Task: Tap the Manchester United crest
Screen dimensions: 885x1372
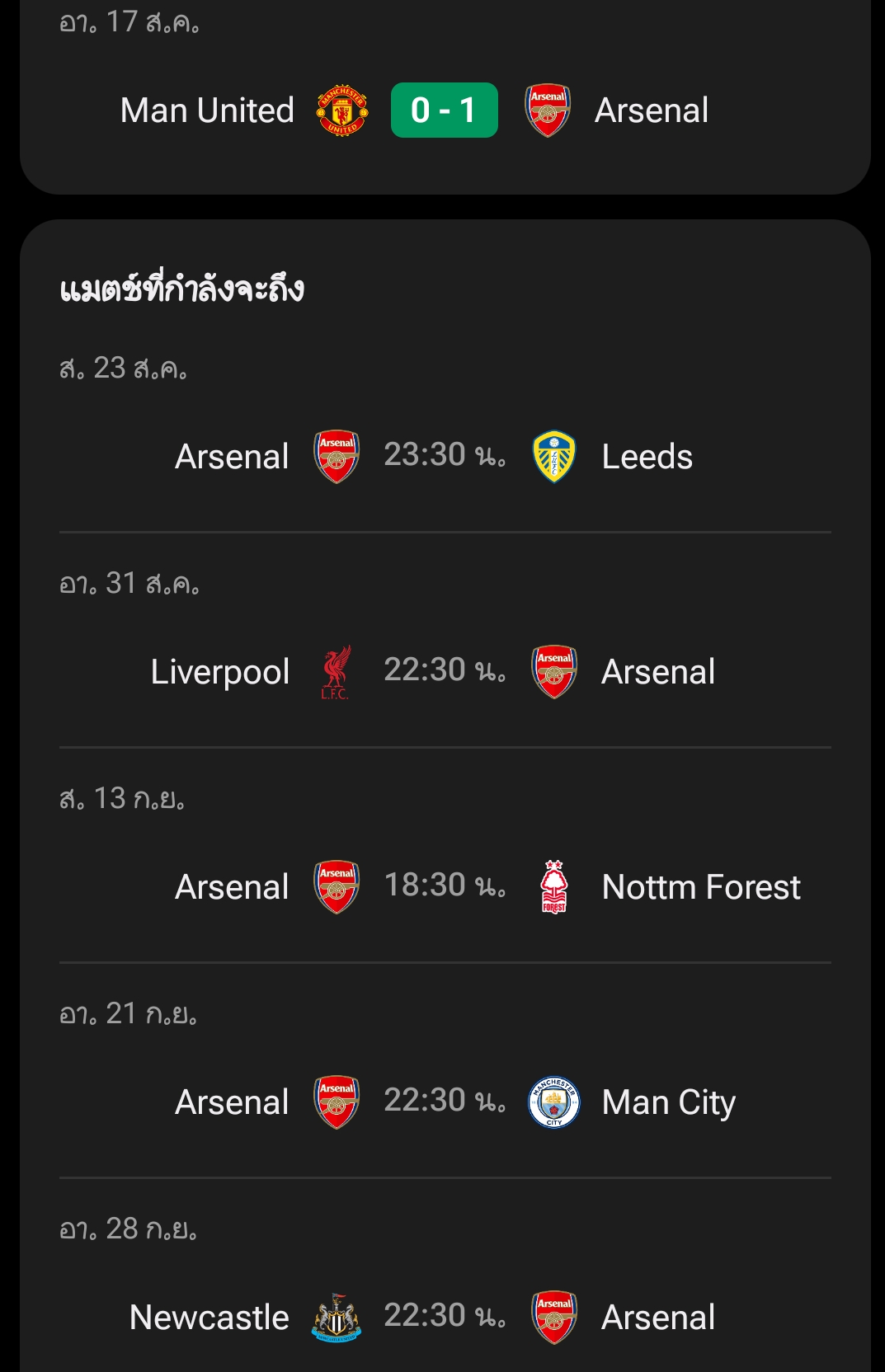Action: pyautogui.click(x=342, y=110)
